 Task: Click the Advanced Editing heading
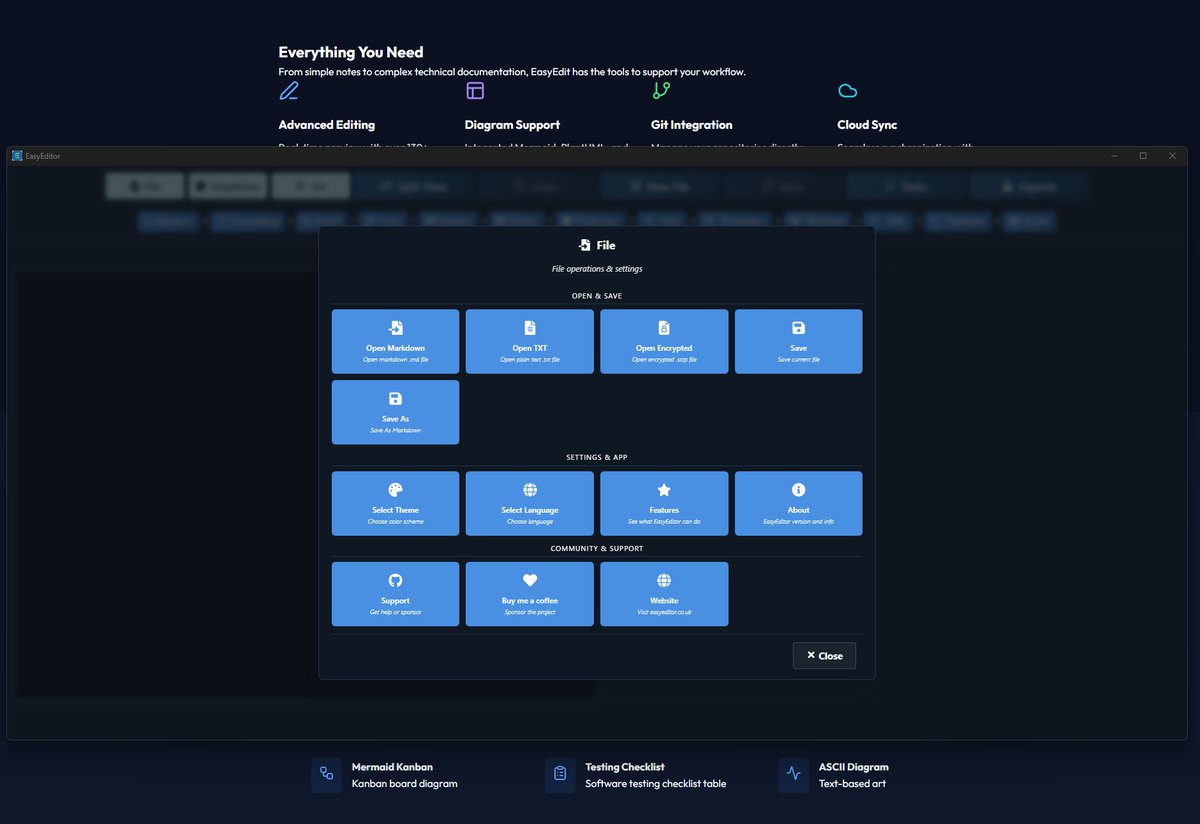[x=327, y=125]
